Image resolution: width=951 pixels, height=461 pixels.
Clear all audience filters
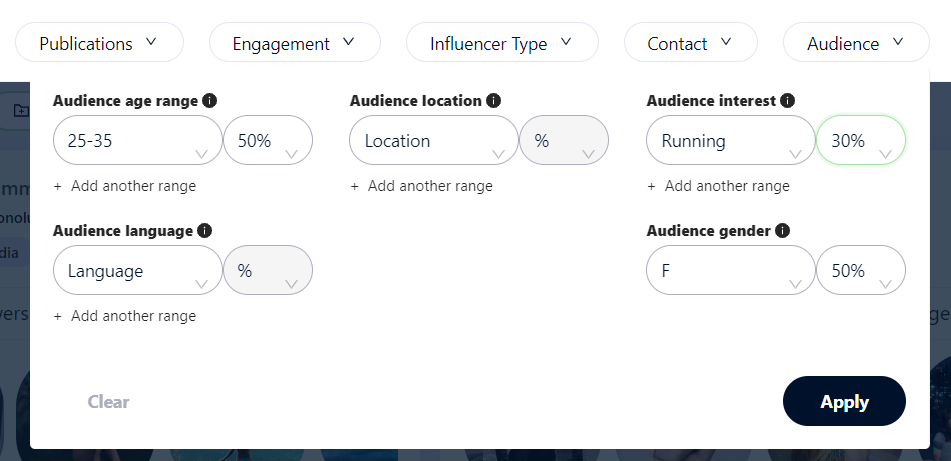click(x=108, y=402)
